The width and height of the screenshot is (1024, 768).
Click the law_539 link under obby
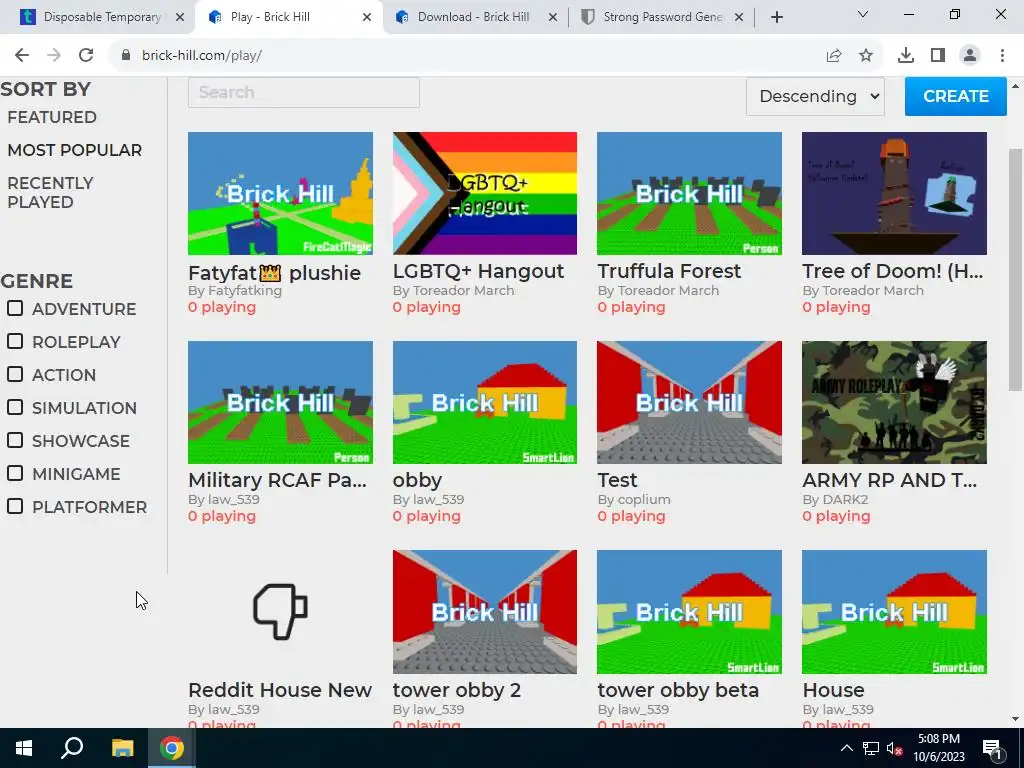[438, 500]
